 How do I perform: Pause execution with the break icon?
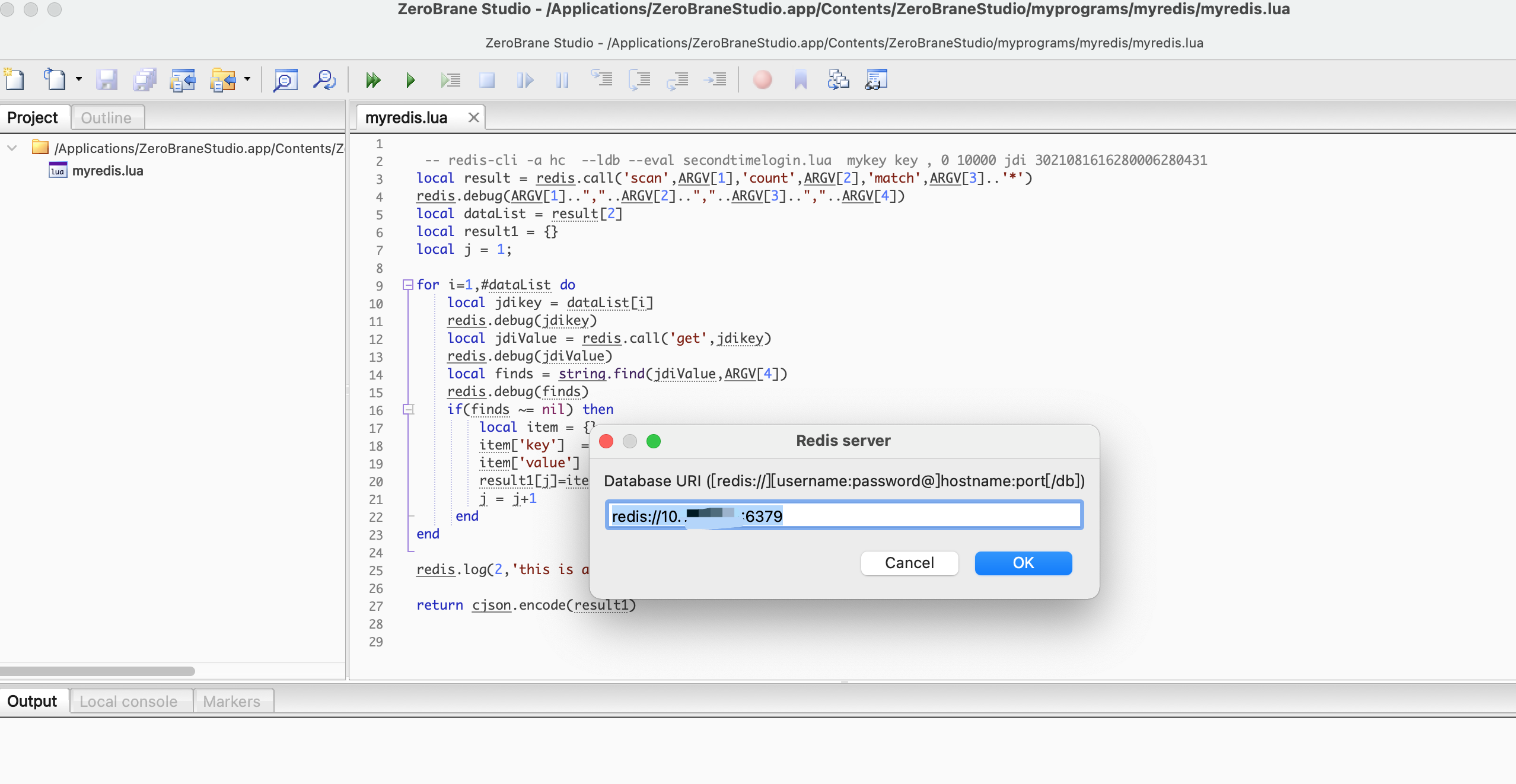click(x=562, y=79)
